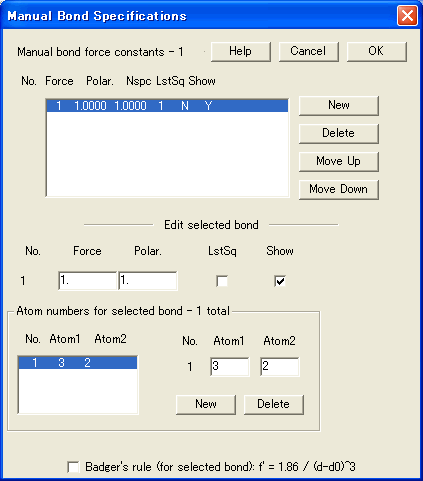Click the Atom2 input field
The image size is (423, 481).
click(280, 367)
